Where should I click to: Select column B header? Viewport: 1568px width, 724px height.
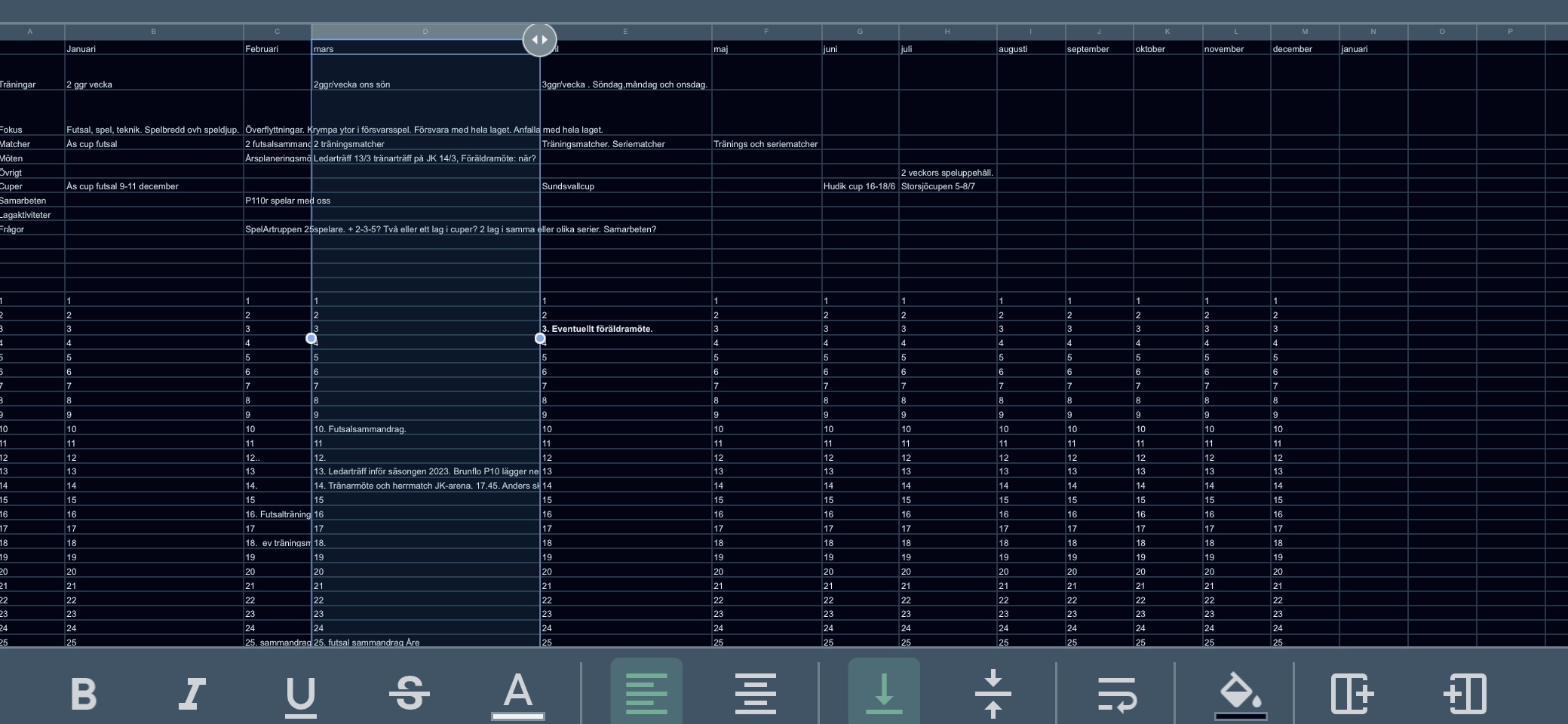pos(153,32)
